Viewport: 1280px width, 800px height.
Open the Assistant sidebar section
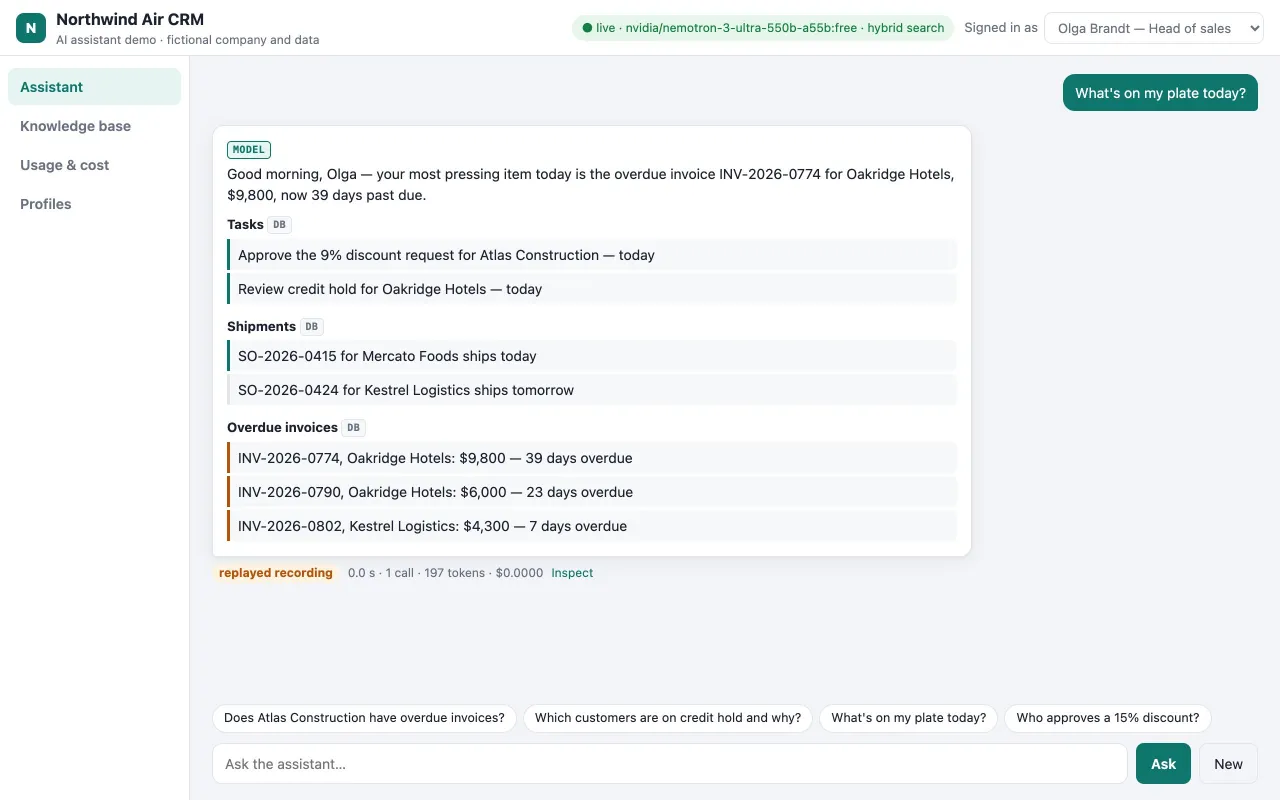point(94,87)
